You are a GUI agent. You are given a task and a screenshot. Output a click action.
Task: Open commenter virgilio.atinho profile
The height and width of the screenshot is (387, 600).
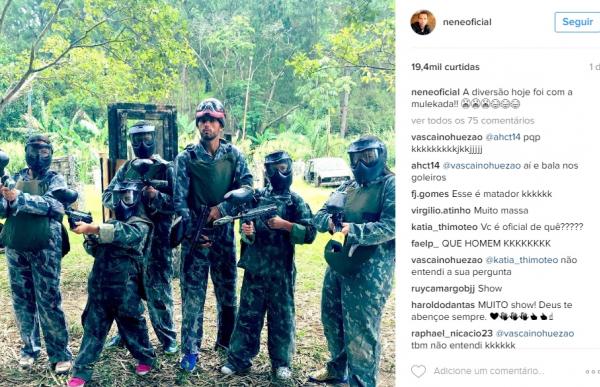pyautogui.click(x=441, y=211)
